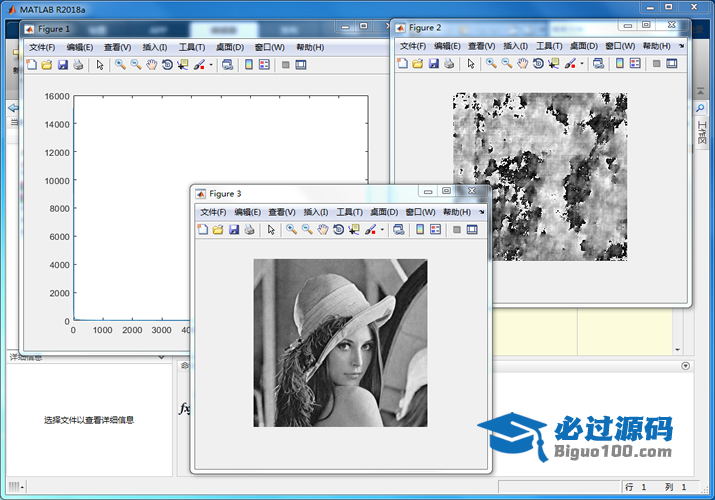Select Rotate 3D tool in Figure 2
The height and width of the screenshot is (500, 715).
(538, 63)
